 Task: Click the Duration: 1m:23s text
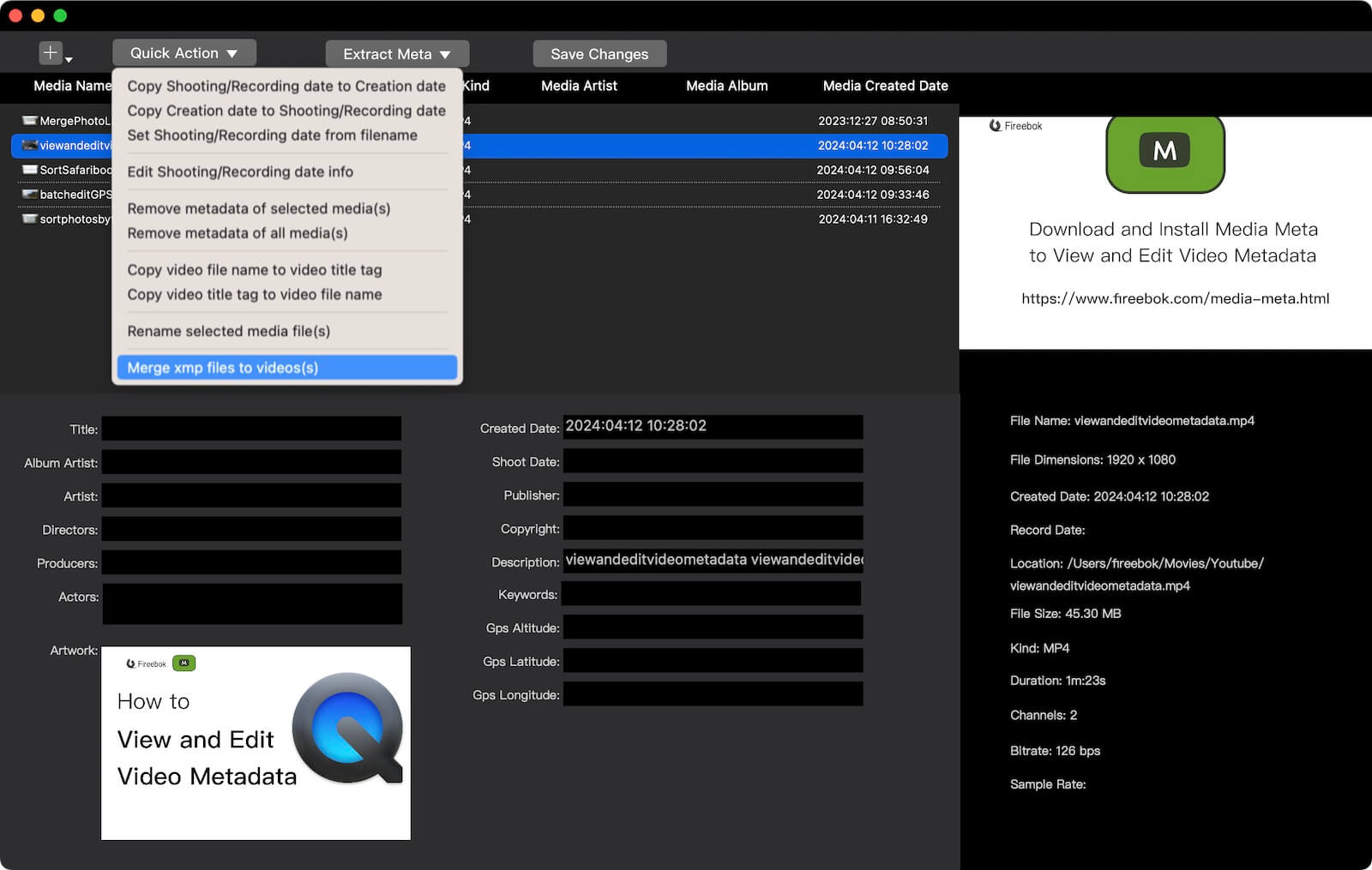[1057, 681]
